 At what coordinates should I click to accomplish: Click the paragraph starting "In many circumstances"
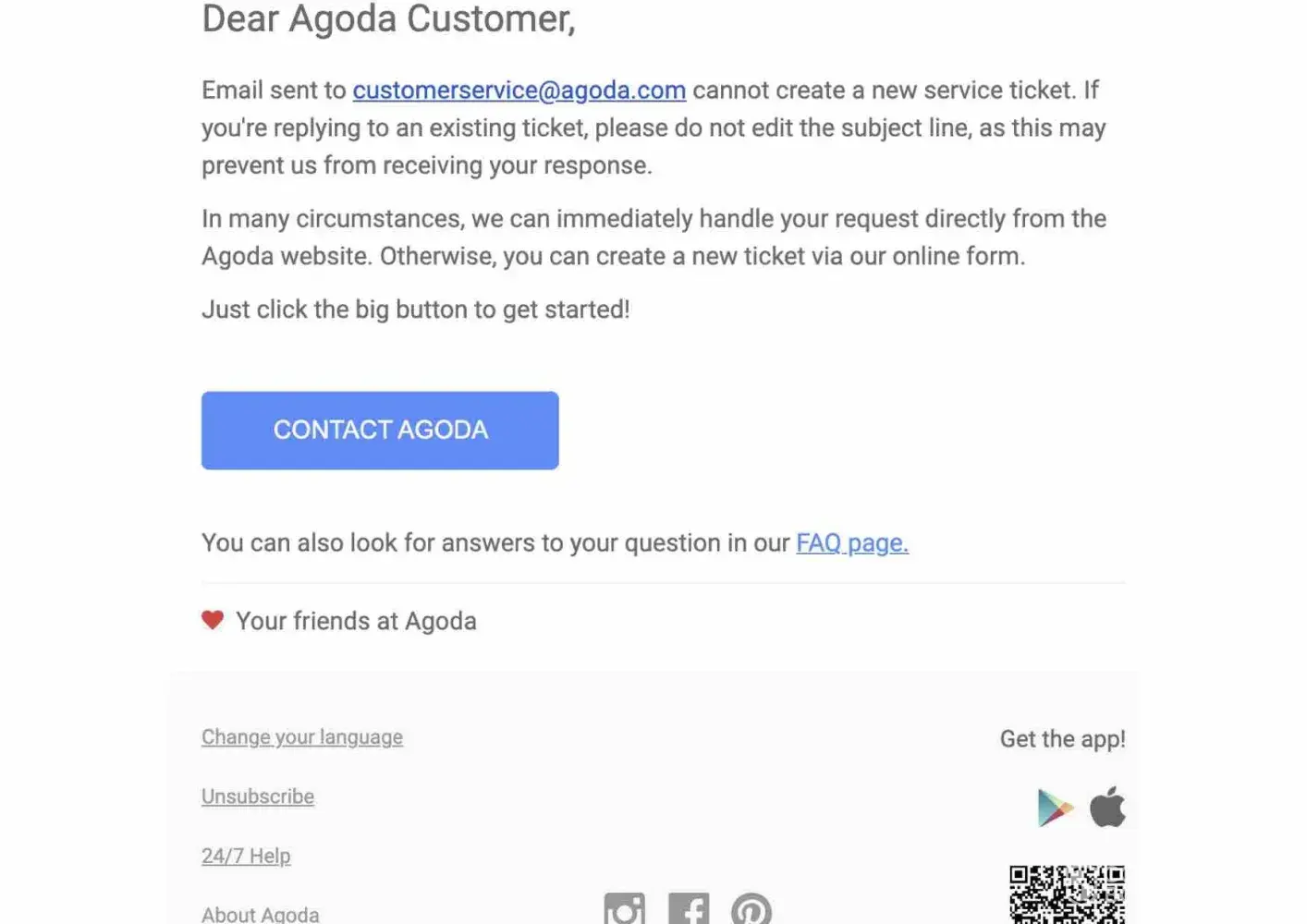point(653,237)
